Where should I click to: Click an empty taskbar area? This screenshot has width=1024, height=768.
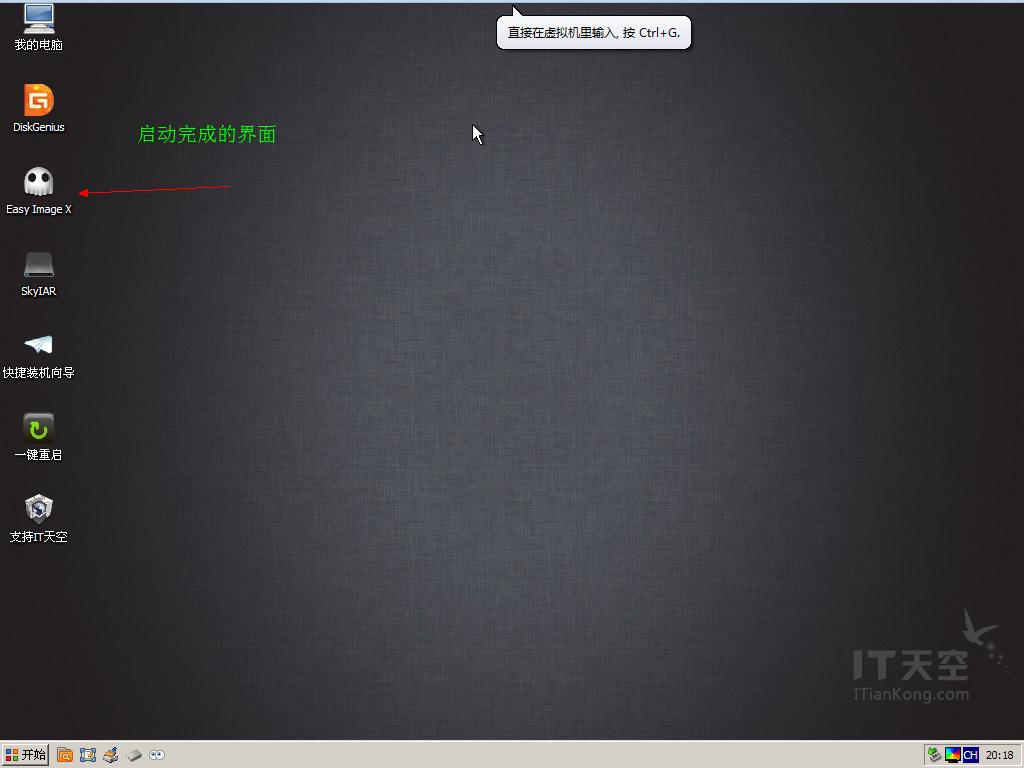point(500,755)
